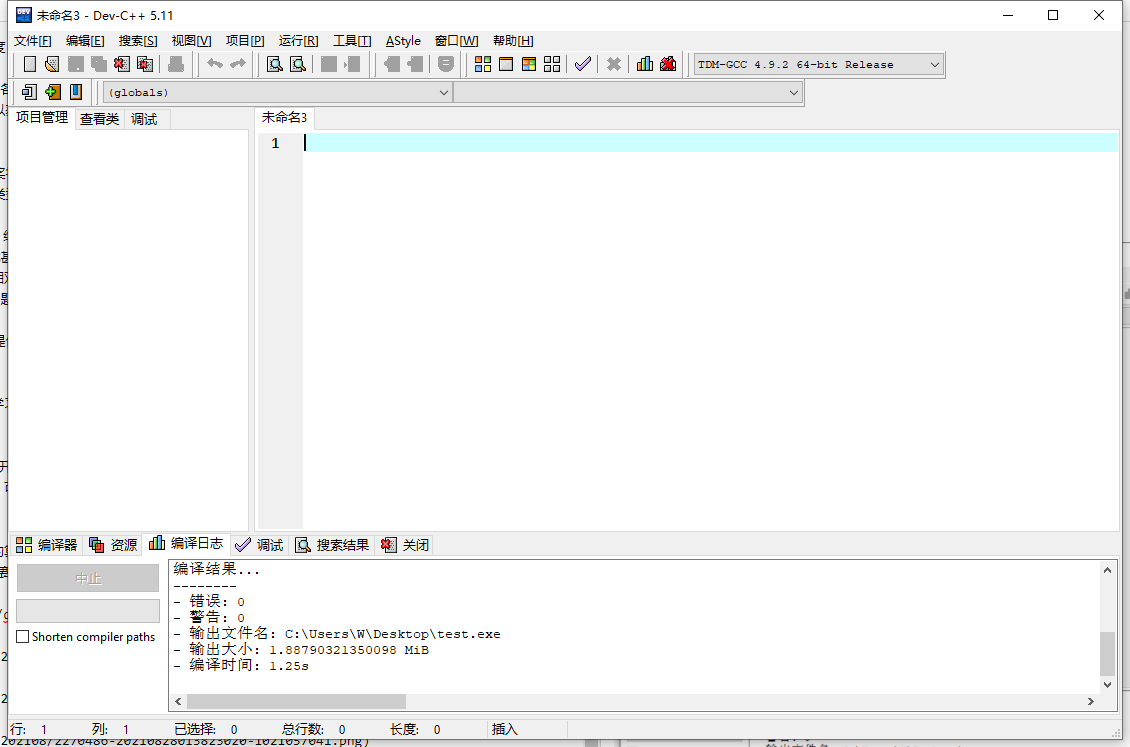Screen dimensions: 1130x747
Task: Click the Open file toolbar icon
Action: click(52, 64)
